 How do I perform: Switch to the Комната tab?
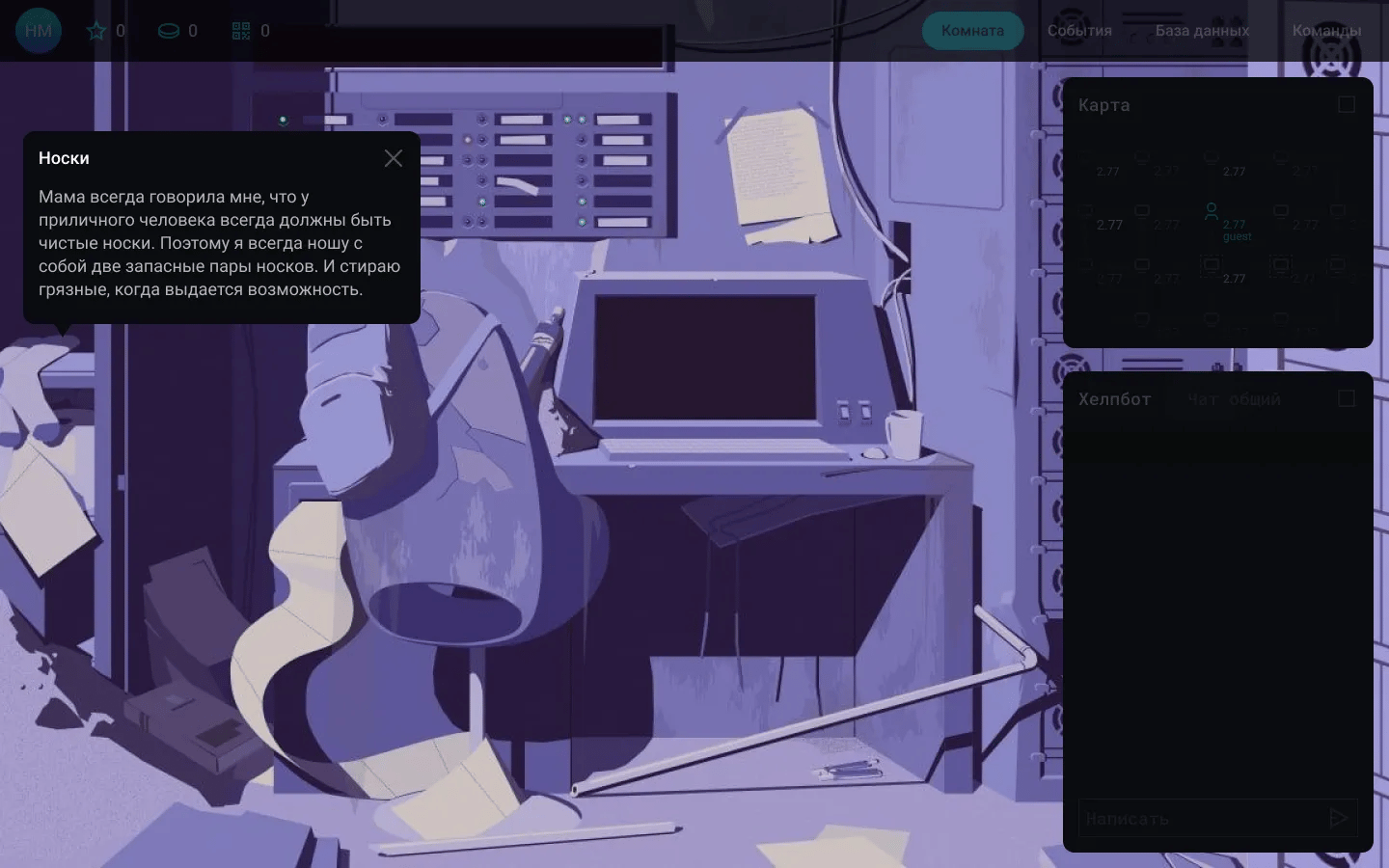pos(972,31)
